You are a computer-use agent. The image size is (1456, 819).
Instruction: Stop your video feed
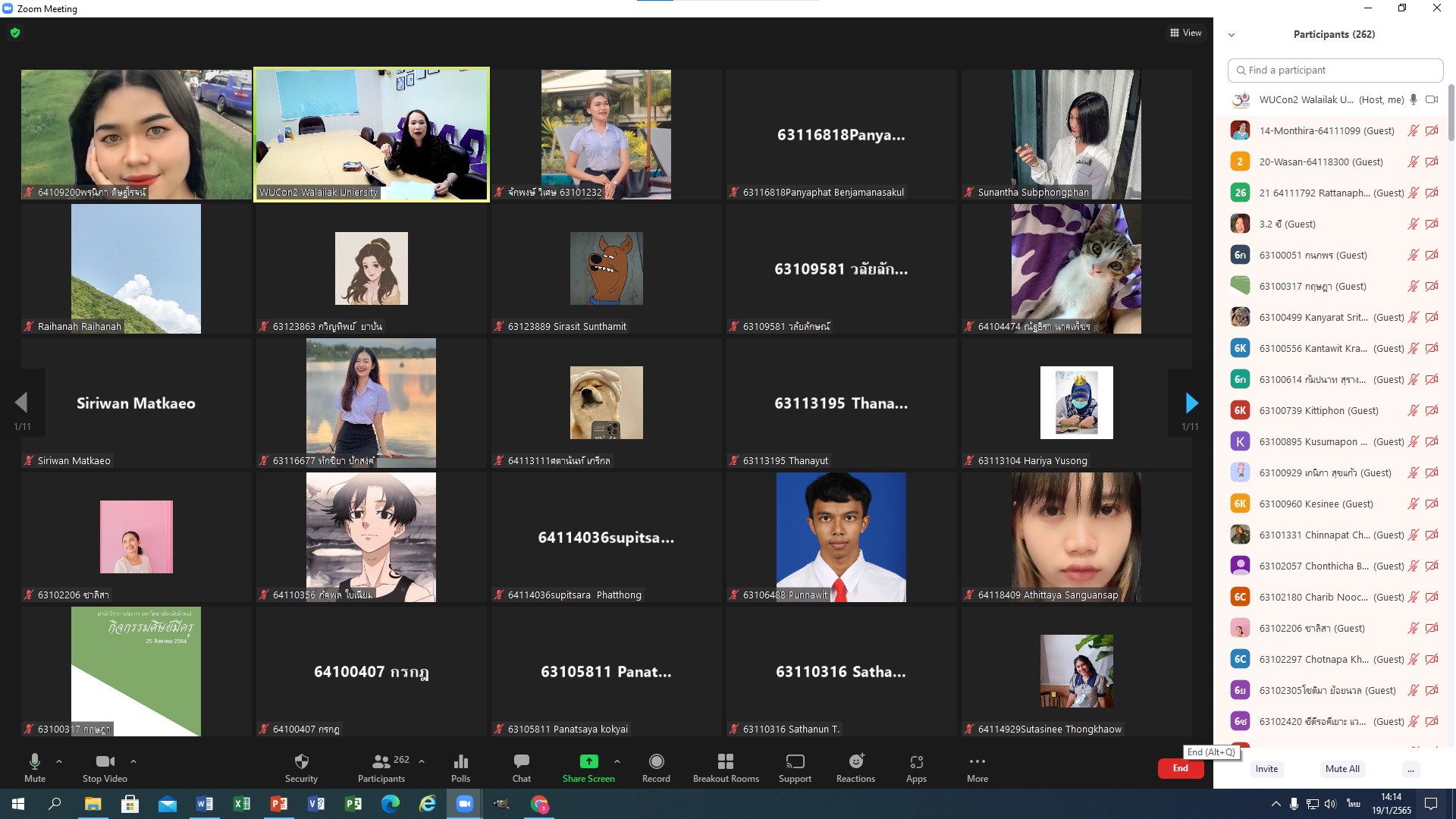pyautogui.click(x=105, y=767)
